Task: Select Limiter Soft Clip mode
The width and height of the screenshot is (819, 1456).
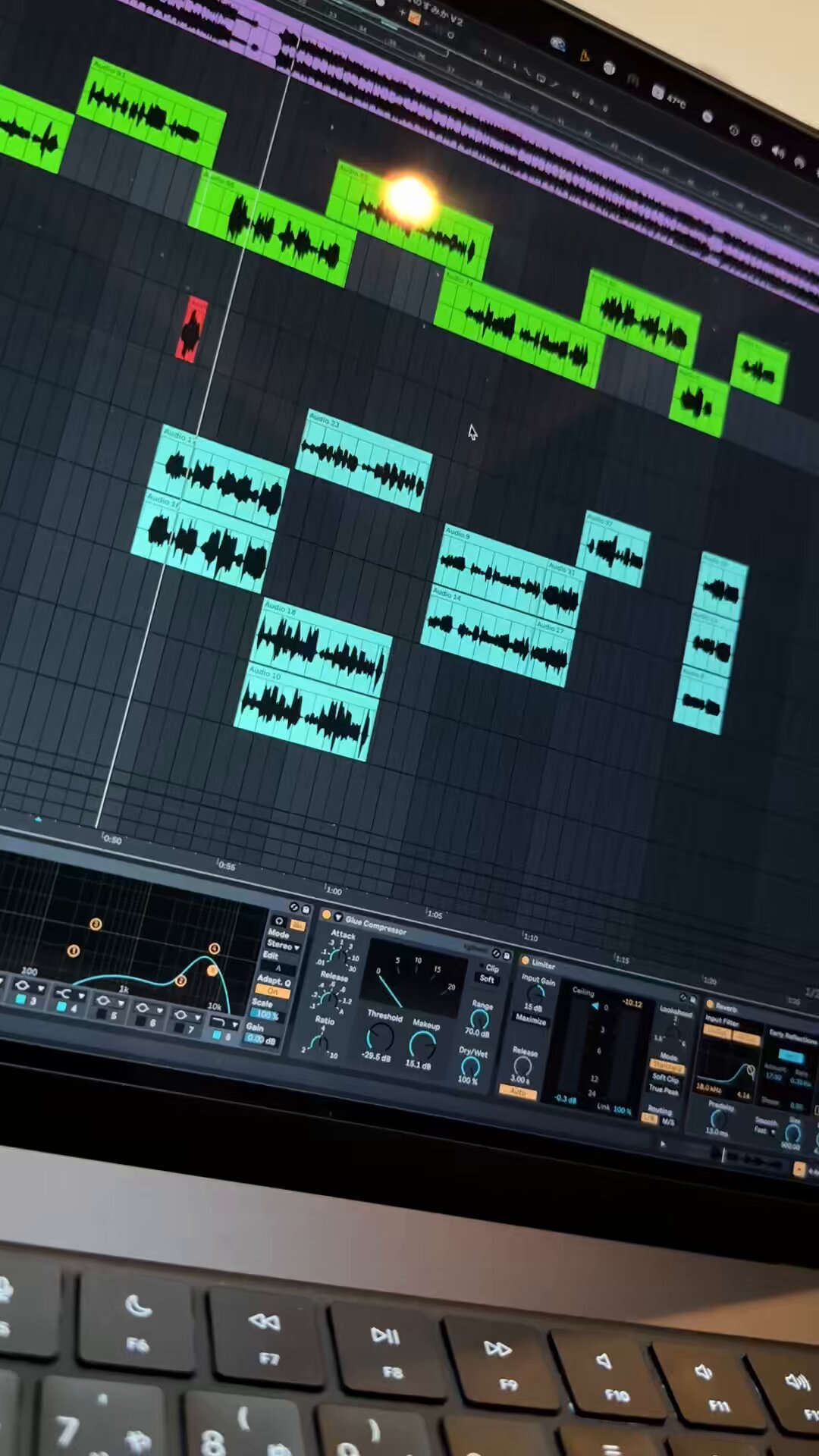Action: [666, 1078]
